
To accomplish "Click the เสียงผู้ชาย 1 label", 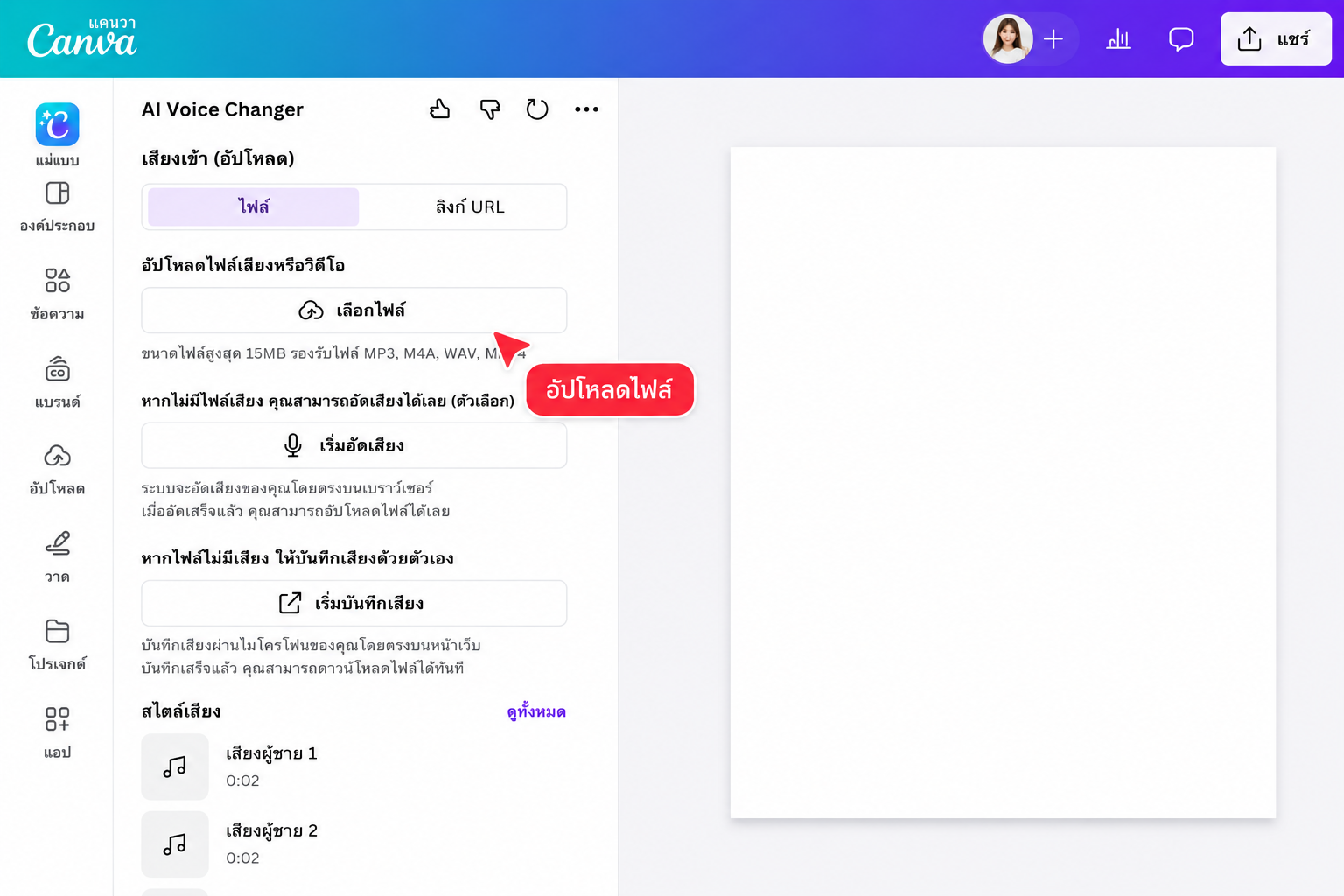I will (x=271, y=753).
